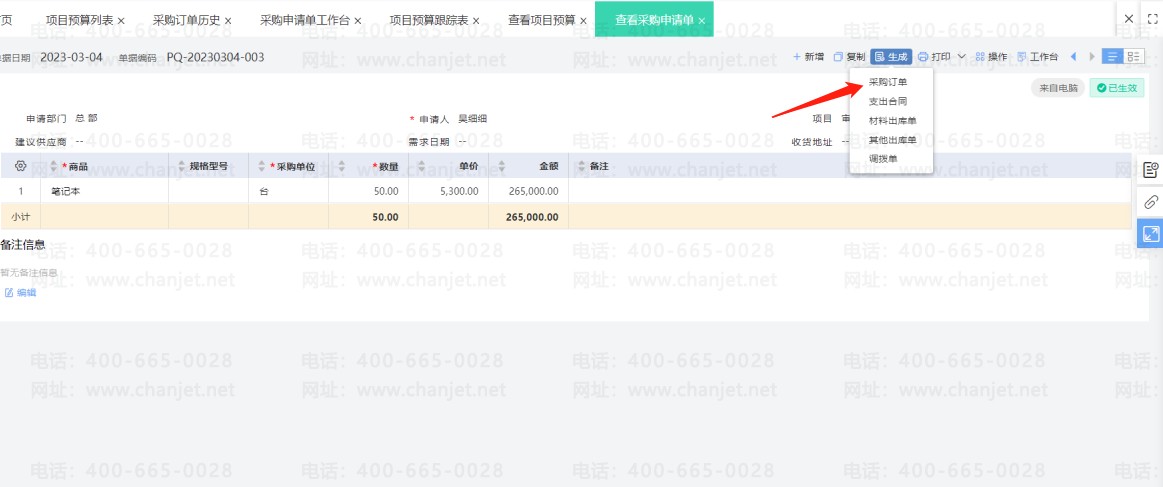Viewport: 1163px width, 487px height.
Task: Click the 台 purchase unit cell
Action: (x=289, y=191)
